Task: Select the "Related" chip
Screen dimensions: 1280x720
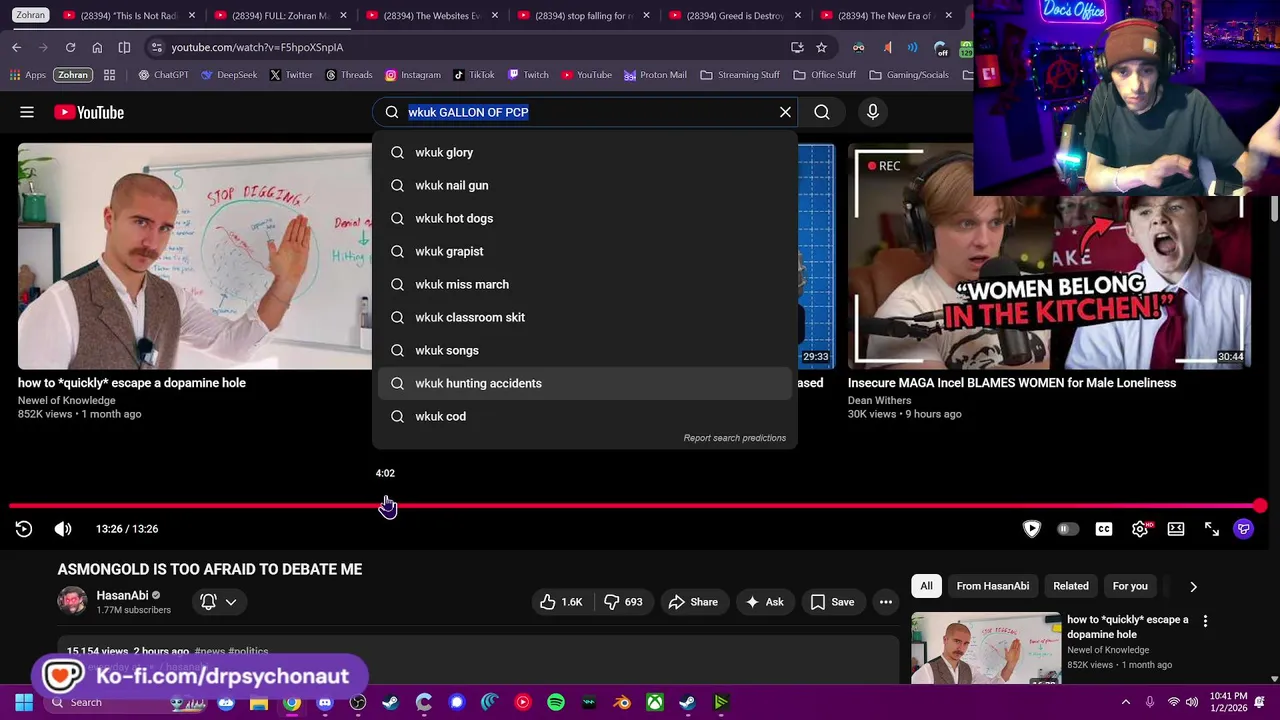Action: pos(1071,586)
